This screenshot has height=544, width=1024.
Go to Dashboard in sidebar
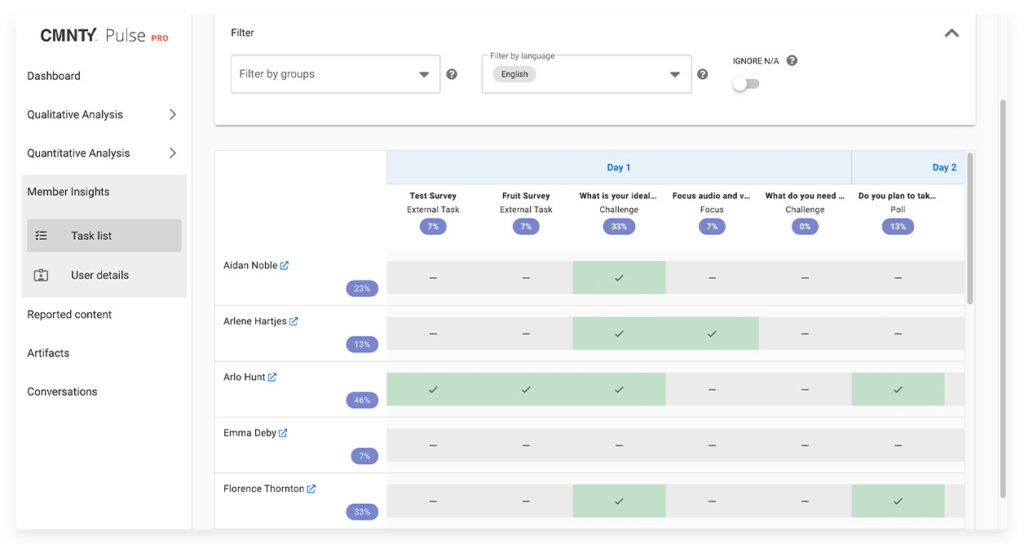coord(54,76)
